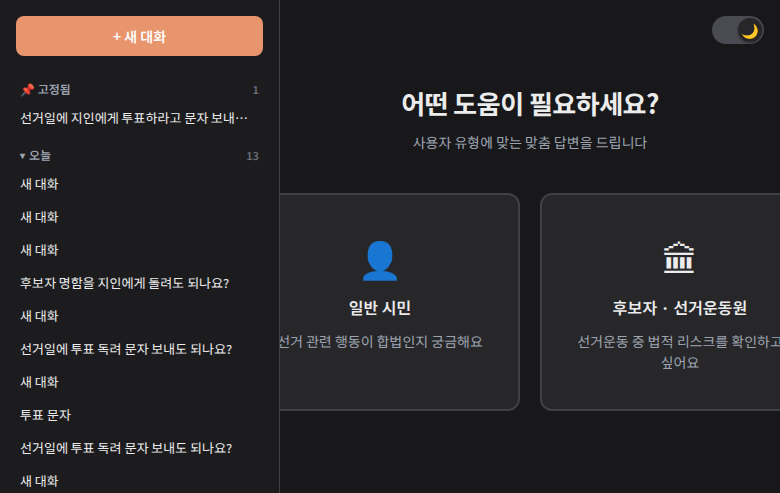Image resolution: width=780 pixels, height=493 pixels.
Task: Click the pinned count badge showing 1
Action: click(255, 90)
